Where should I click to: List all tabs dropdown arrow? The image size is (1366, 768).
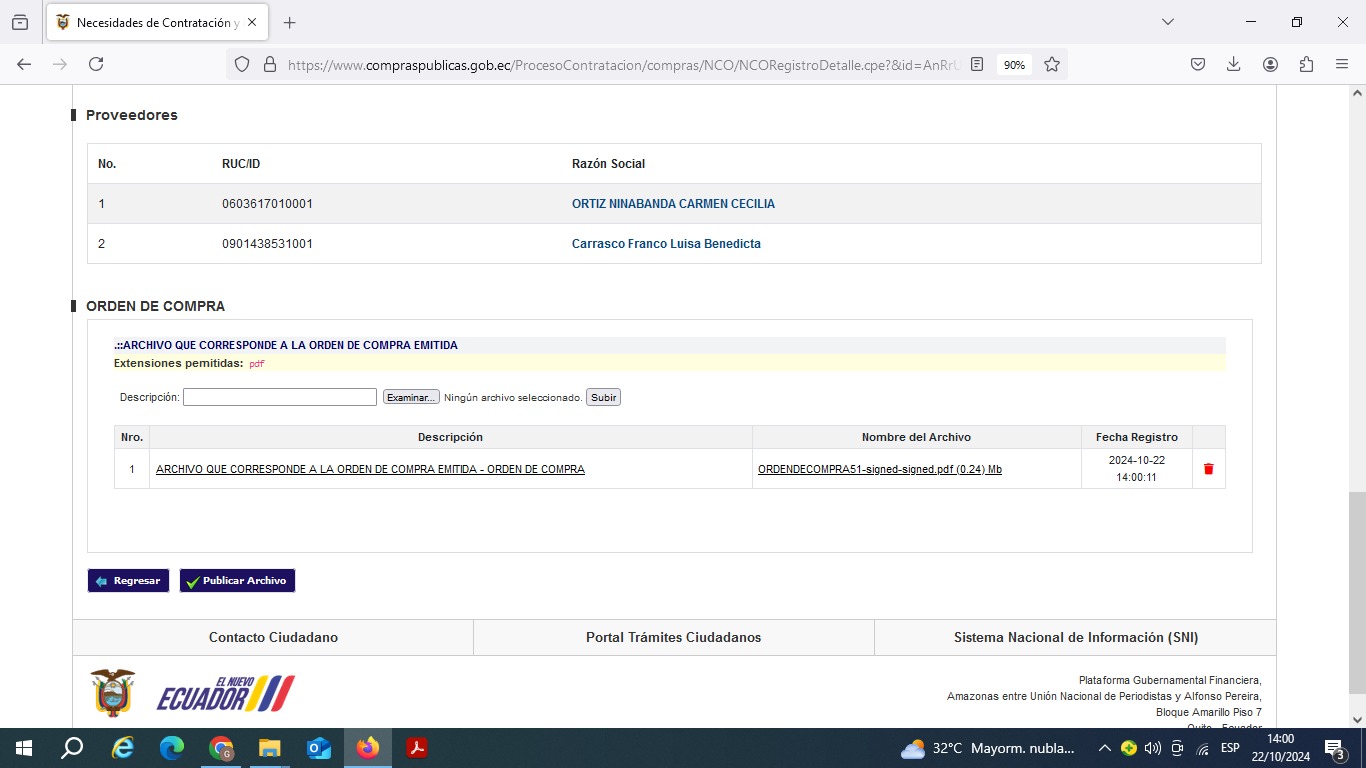coord(1167,22)
